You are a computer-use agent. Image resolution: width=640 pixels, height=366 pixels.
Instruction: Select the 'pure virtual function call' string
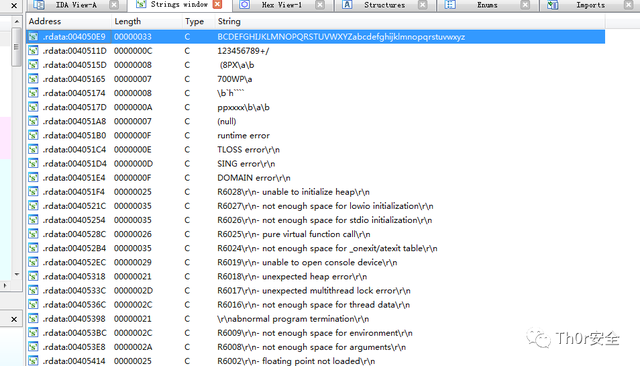click(x=294, y=234)
